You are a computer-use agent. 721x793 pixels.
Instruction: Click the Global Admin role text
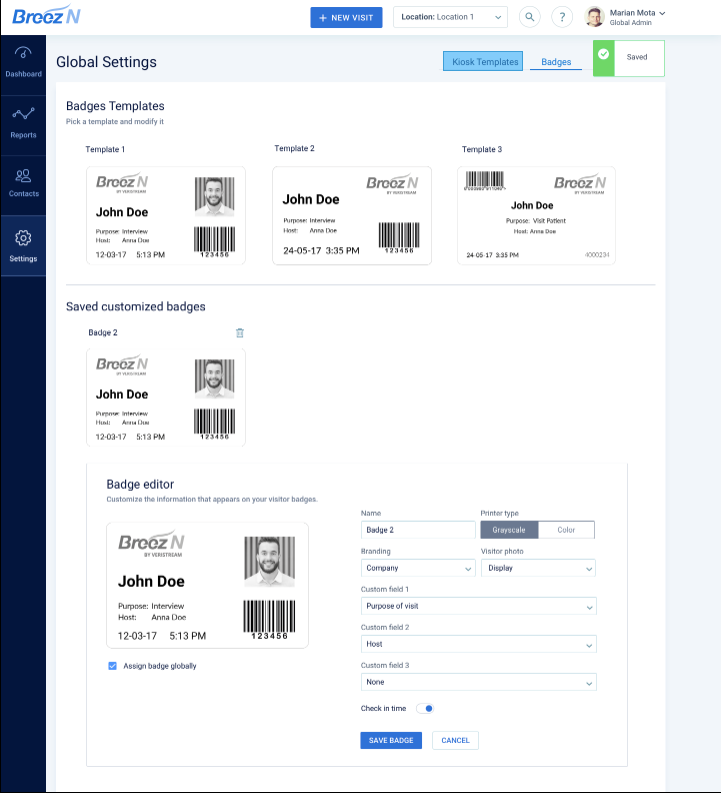[630, 23]
